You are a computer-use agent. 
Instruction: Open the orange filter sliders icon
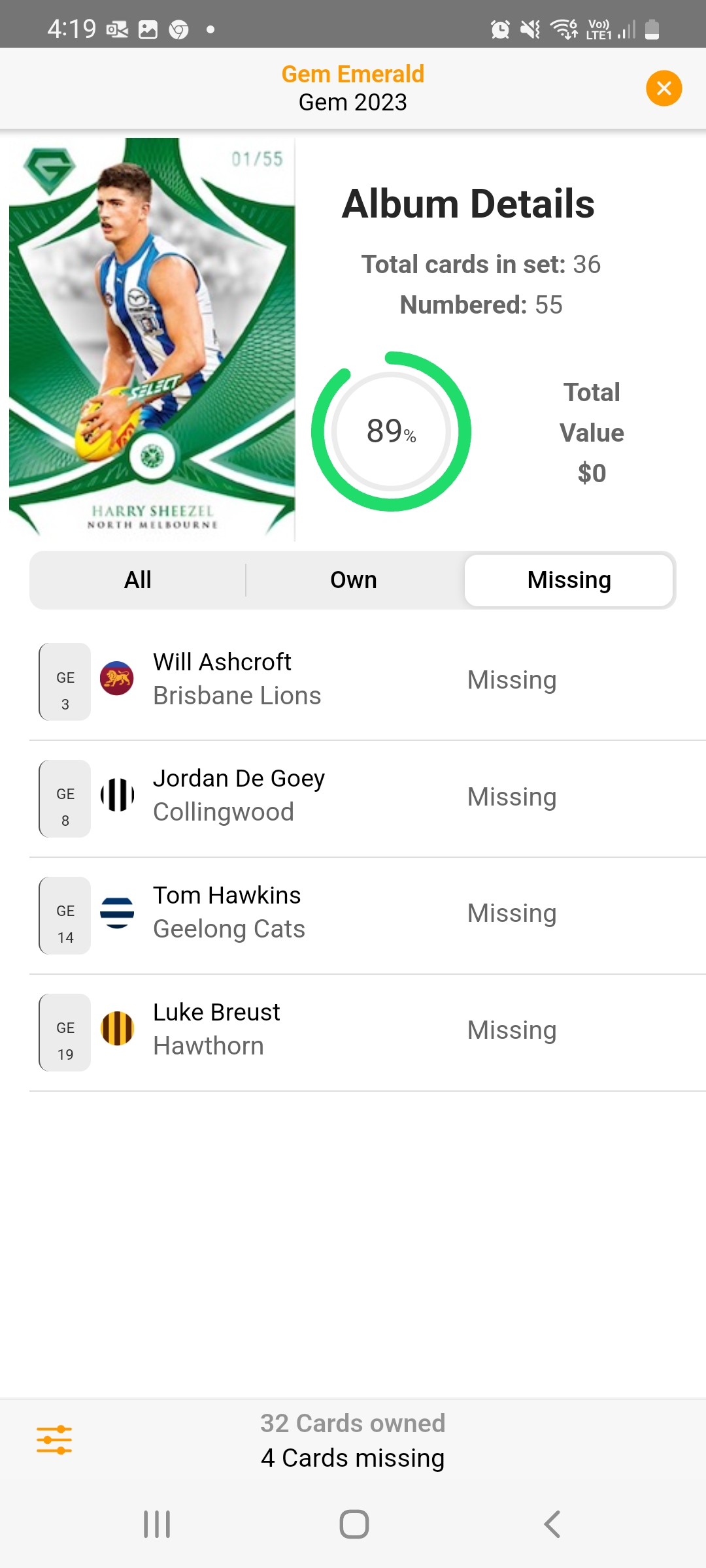coord(54,1440)
